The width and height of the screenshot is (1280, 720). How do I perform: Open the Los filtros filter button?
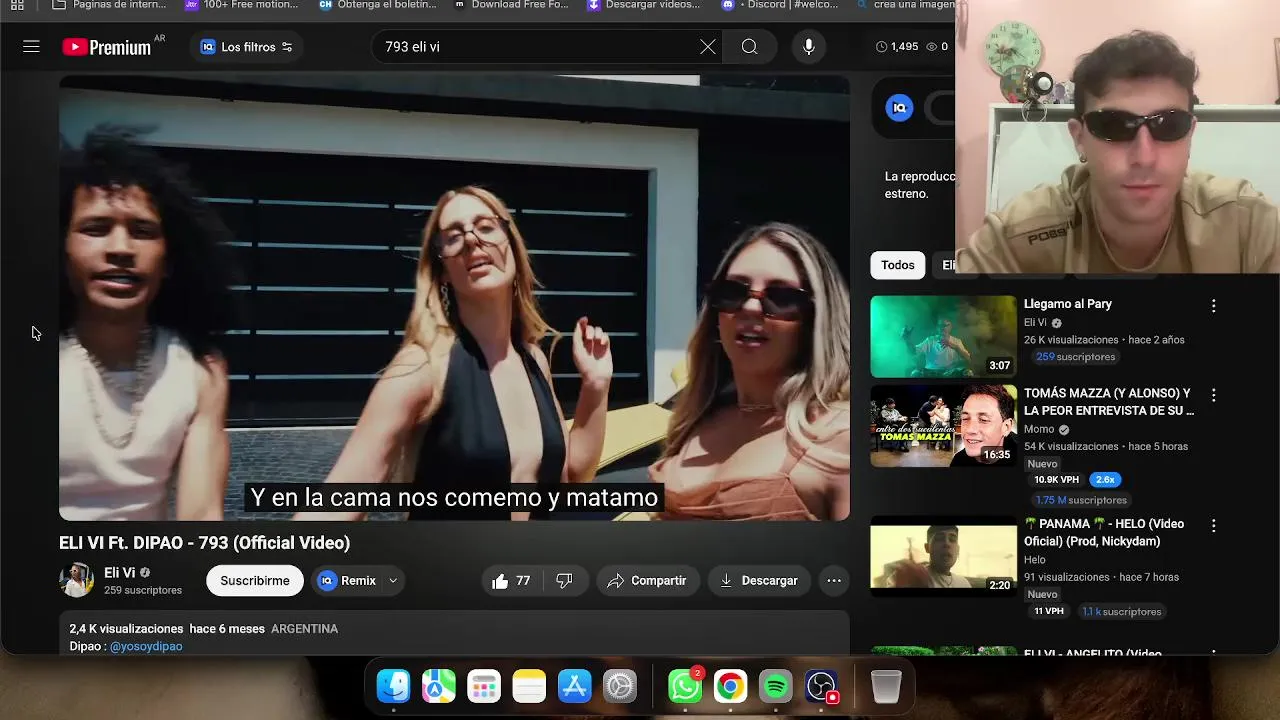coord(247,47)
